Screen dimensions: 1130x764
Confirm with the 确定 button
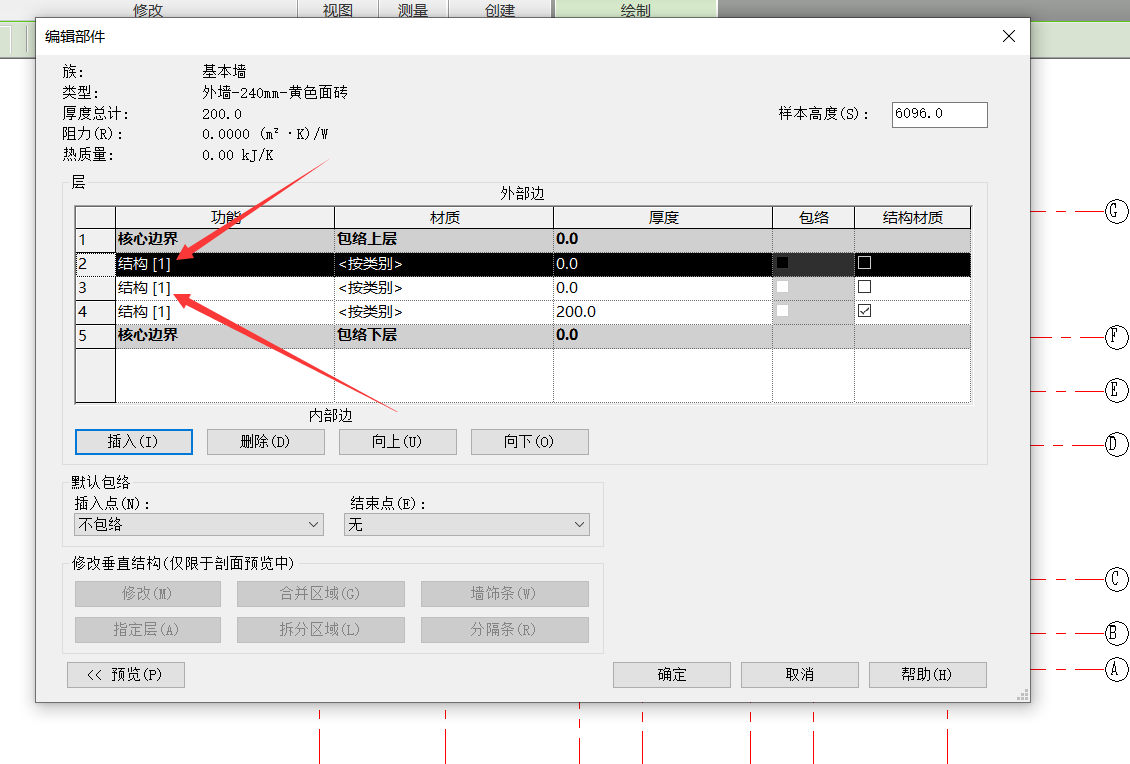point(671,675)
